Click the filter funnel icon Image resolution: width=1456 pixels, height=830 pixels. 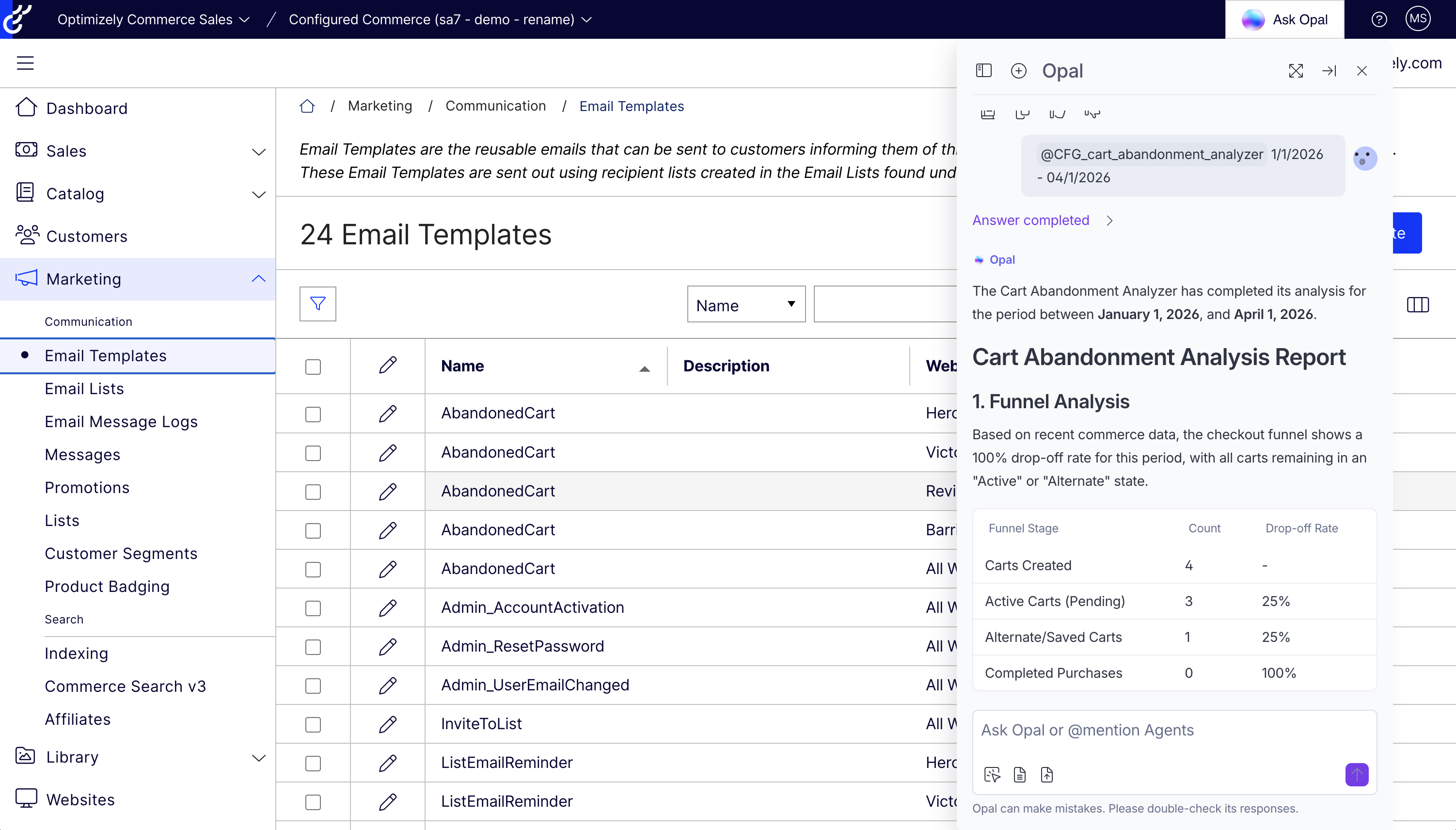pyautogui.click(x=317, y=304)
